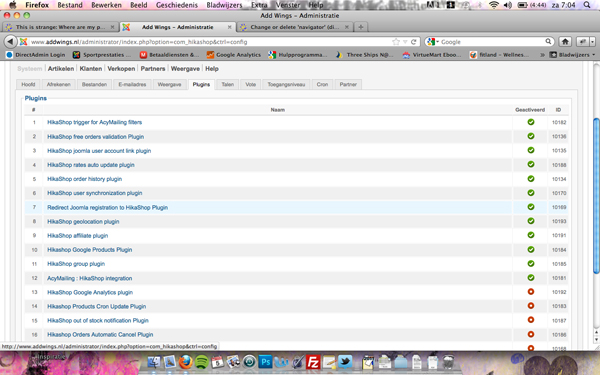Select the Change or delete navigator tab
Viewport: 600px width, 375px height.
294,27
